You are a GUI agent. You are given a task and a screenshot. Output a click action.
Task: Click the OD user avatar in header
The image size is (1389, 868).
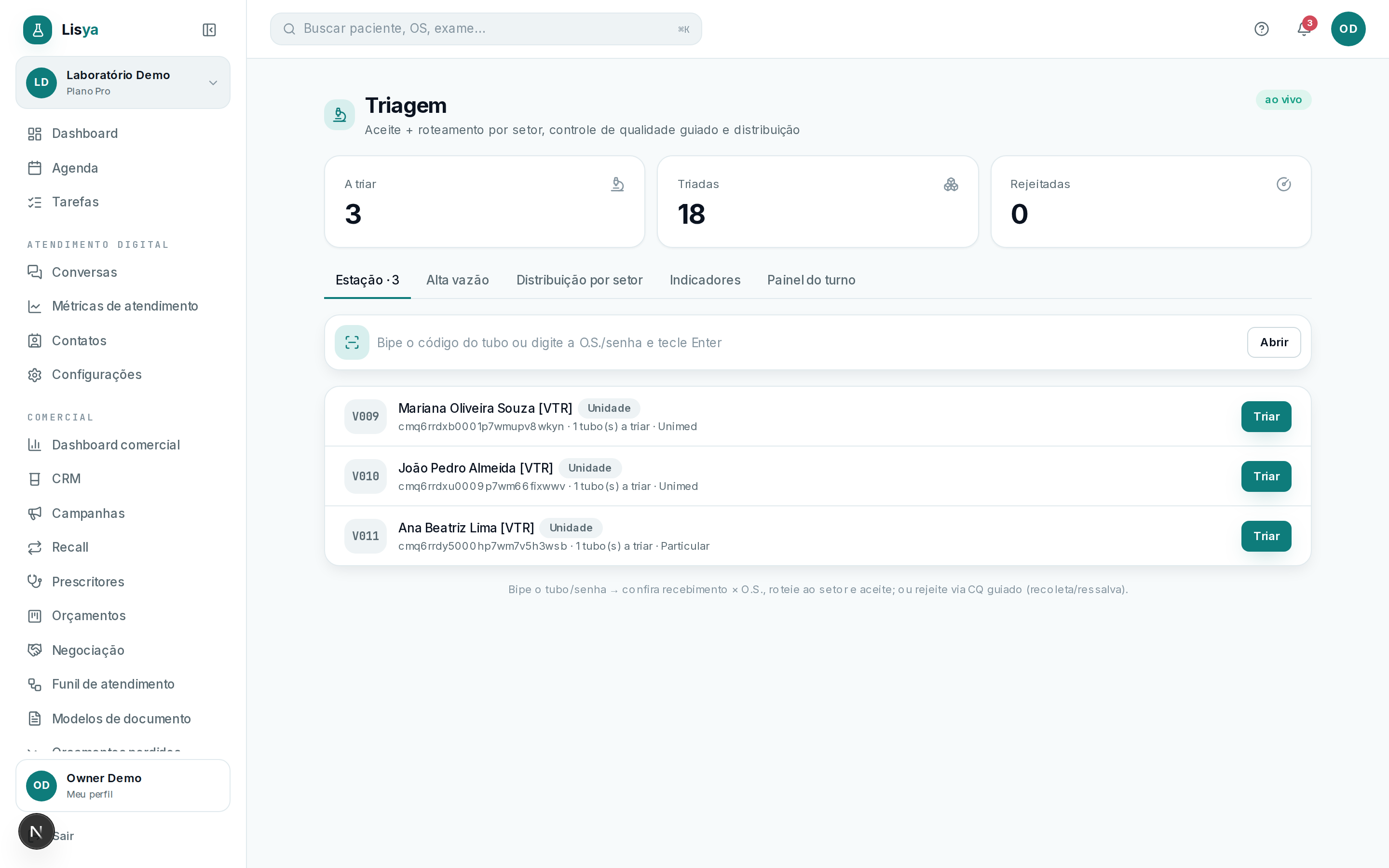(x=1348, y=29)
